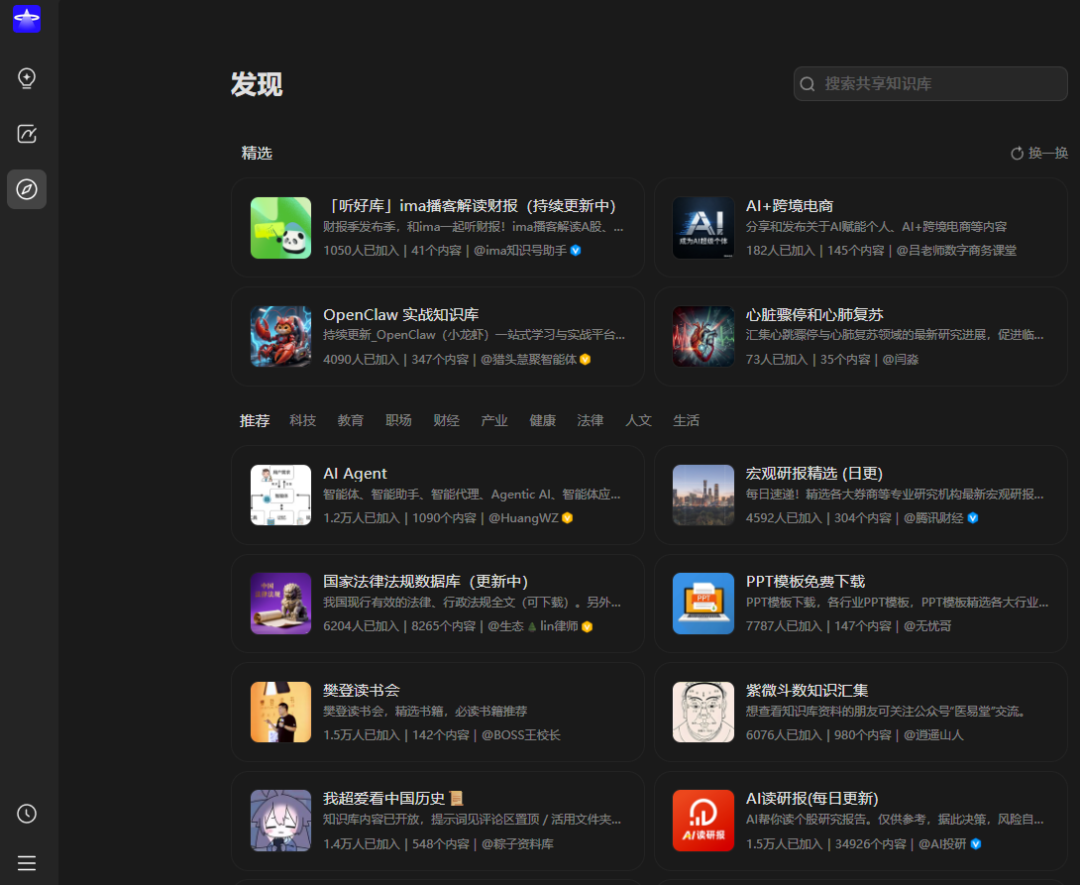Open the 樊登读书会 knowledge base
1080x885 pixels.
(437, 712)
